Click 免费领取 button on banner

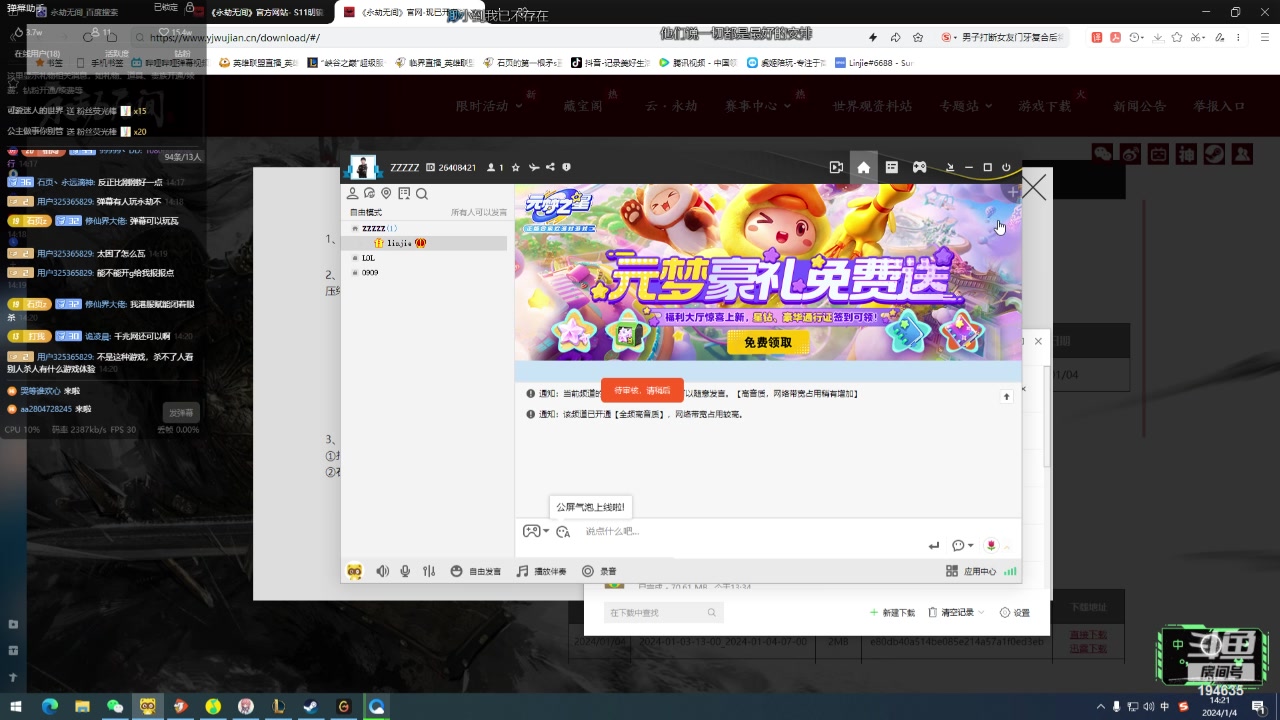768,342
